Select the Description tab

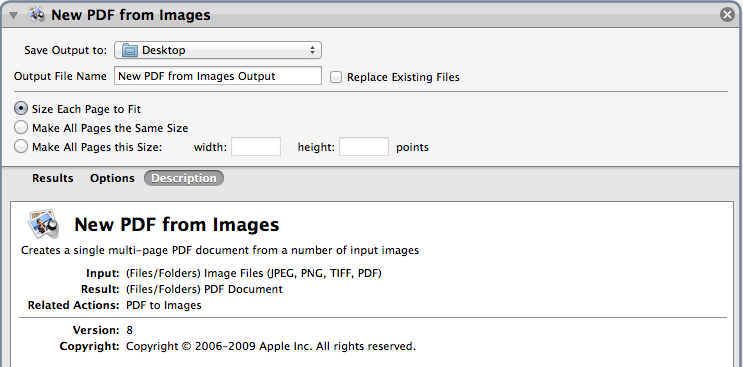[184, 179]
